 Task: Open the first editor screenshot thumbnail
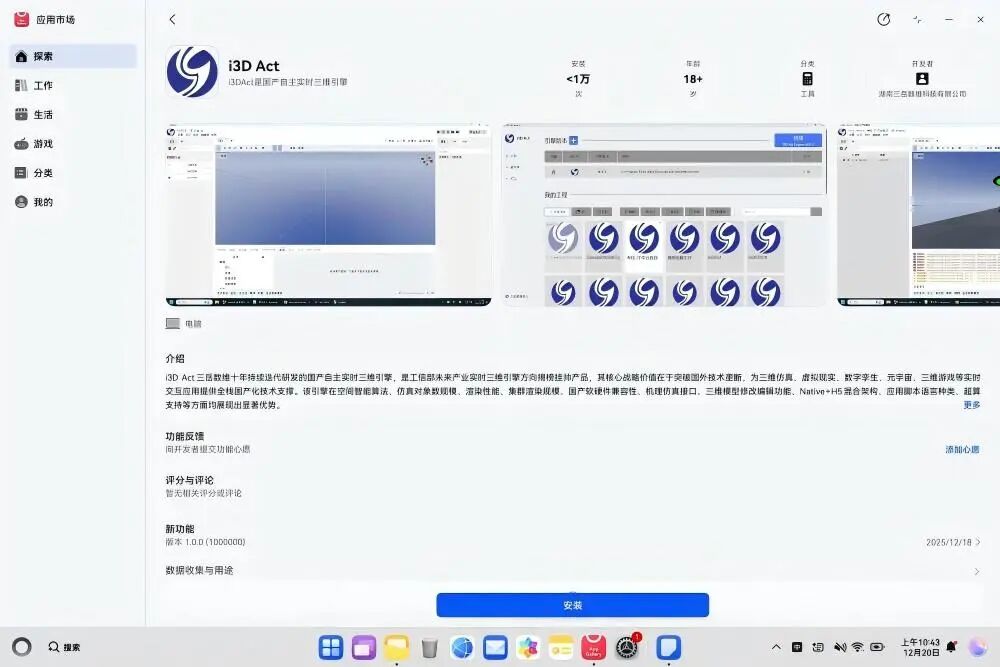pos(328,214)
